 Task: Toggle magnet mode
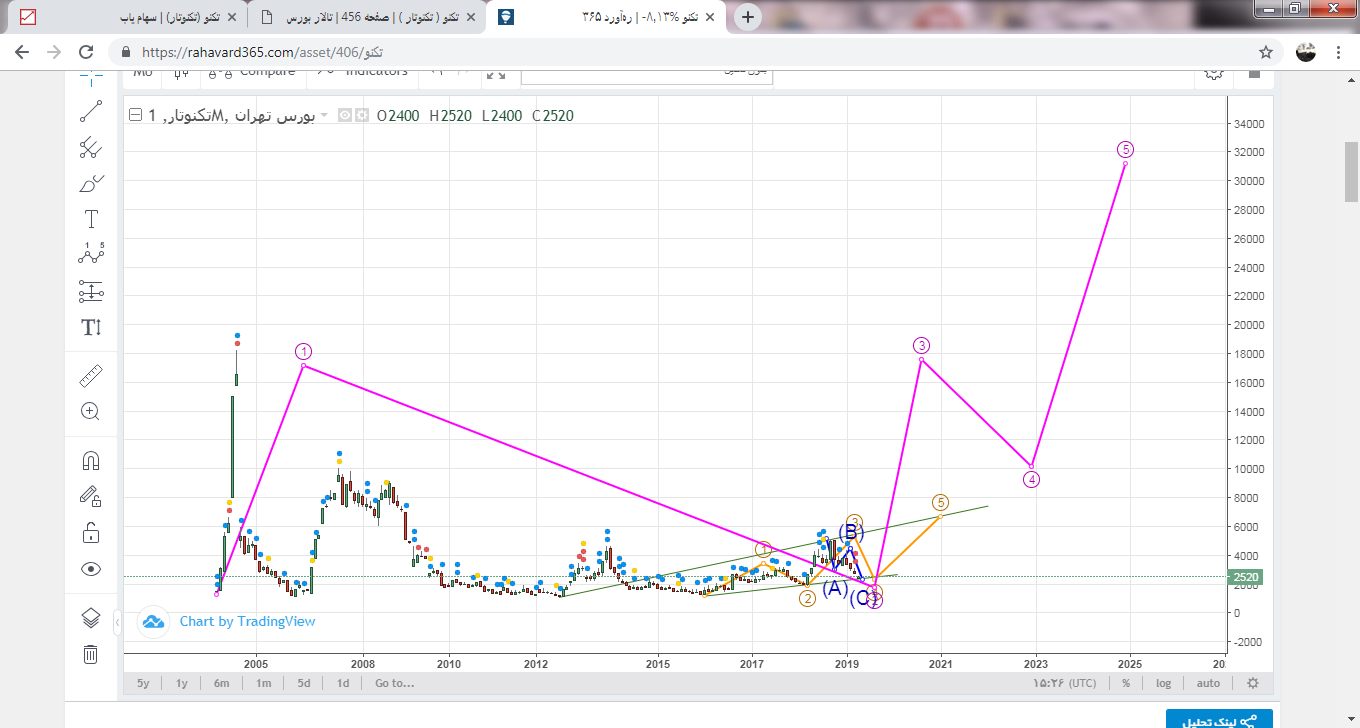[x=91, y=460]
